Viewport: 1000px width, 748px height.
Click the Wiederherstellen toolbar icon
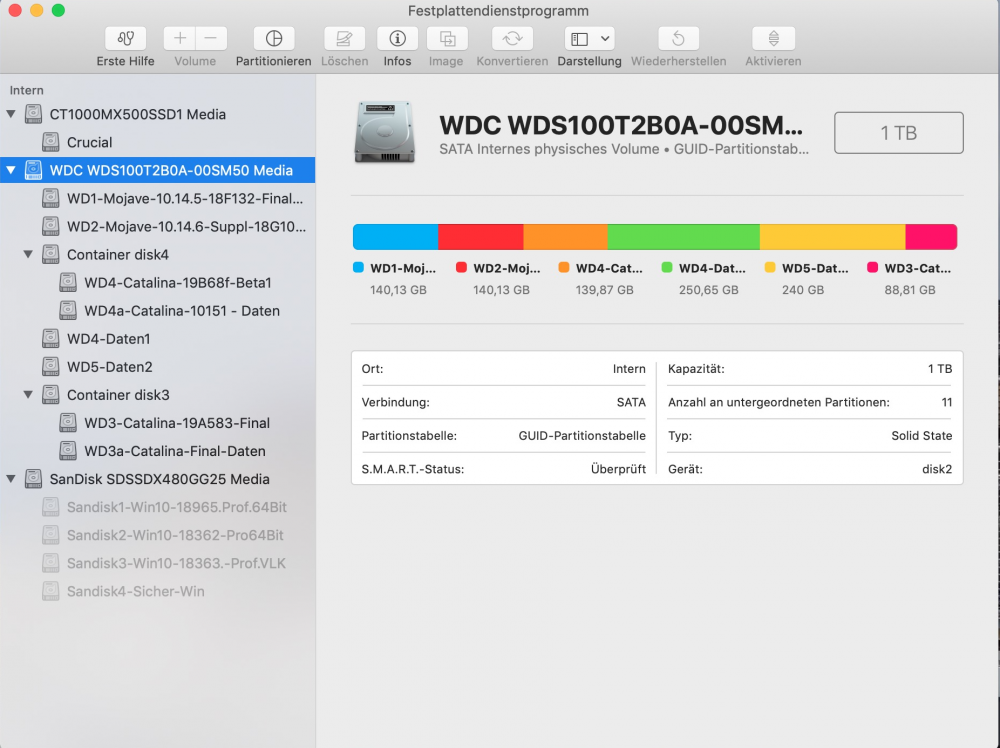pos(679,39)
